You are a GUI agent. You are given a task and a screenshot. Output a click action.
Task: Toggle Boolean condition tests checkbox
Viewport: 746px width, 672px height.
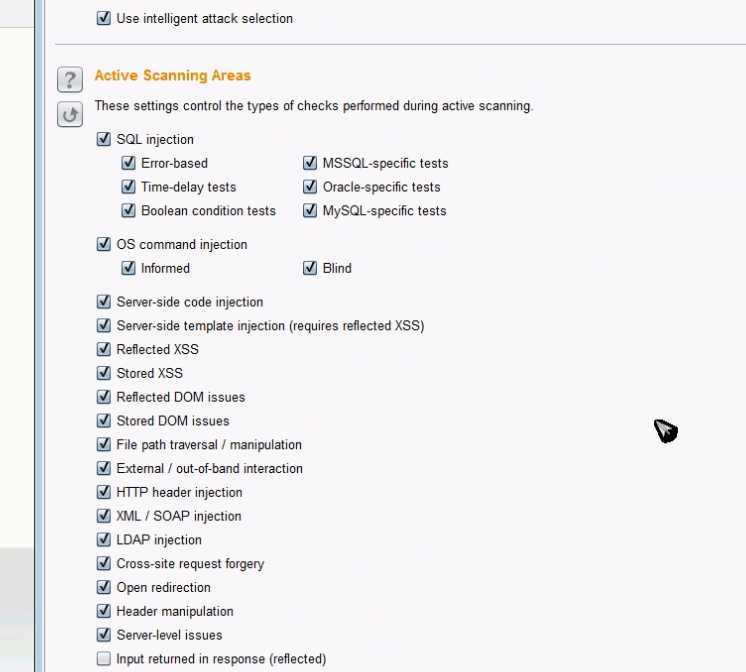click(128, 210)
